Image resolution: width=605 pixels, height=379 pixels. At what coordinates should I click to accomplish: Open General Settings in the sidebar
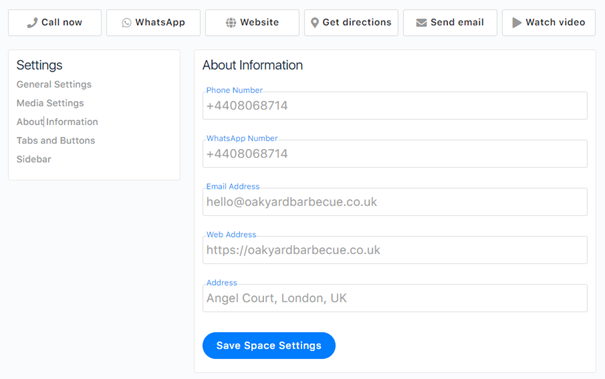pos(54,84)
